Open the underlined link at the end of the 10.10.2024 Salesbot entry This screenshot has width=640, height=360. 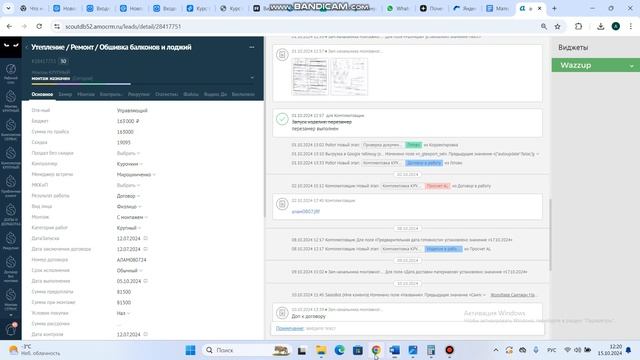pos(513,295)
